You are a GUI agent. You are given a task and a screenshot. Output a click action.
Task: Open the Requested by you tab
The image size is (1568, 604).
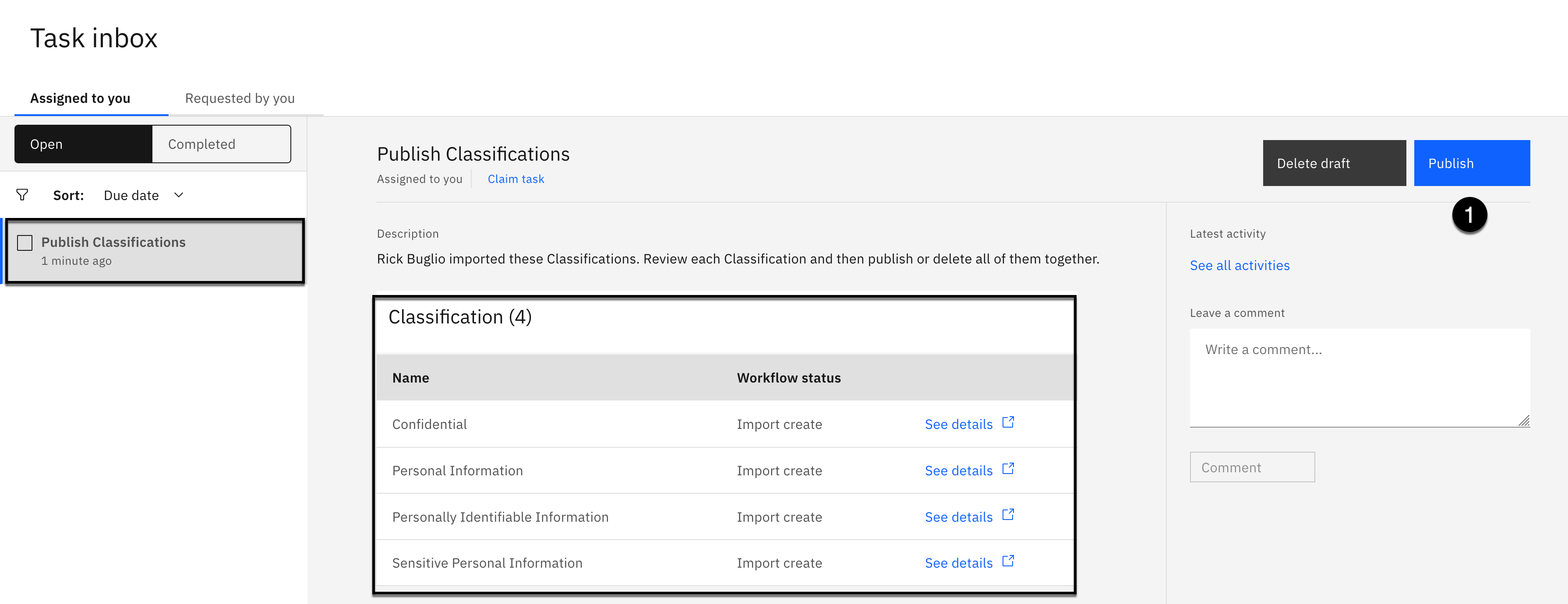pyautogui.click(x=240, y=98)
